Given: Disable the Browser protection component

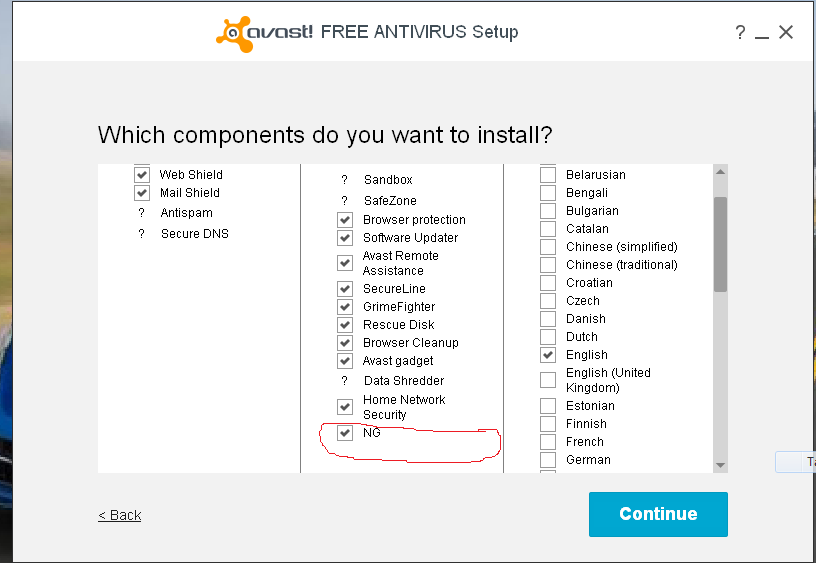Looking at the screenshot, I should tap(345, 220).
